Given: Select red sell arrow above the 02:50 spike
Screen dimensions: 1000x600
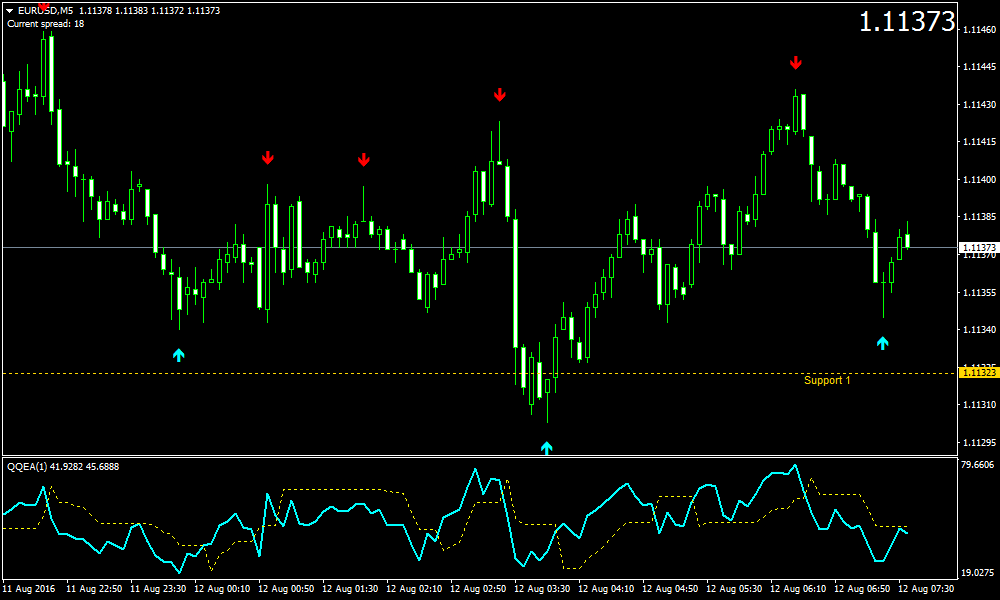Looking at the screenshot, I should (x=500, y=95).
